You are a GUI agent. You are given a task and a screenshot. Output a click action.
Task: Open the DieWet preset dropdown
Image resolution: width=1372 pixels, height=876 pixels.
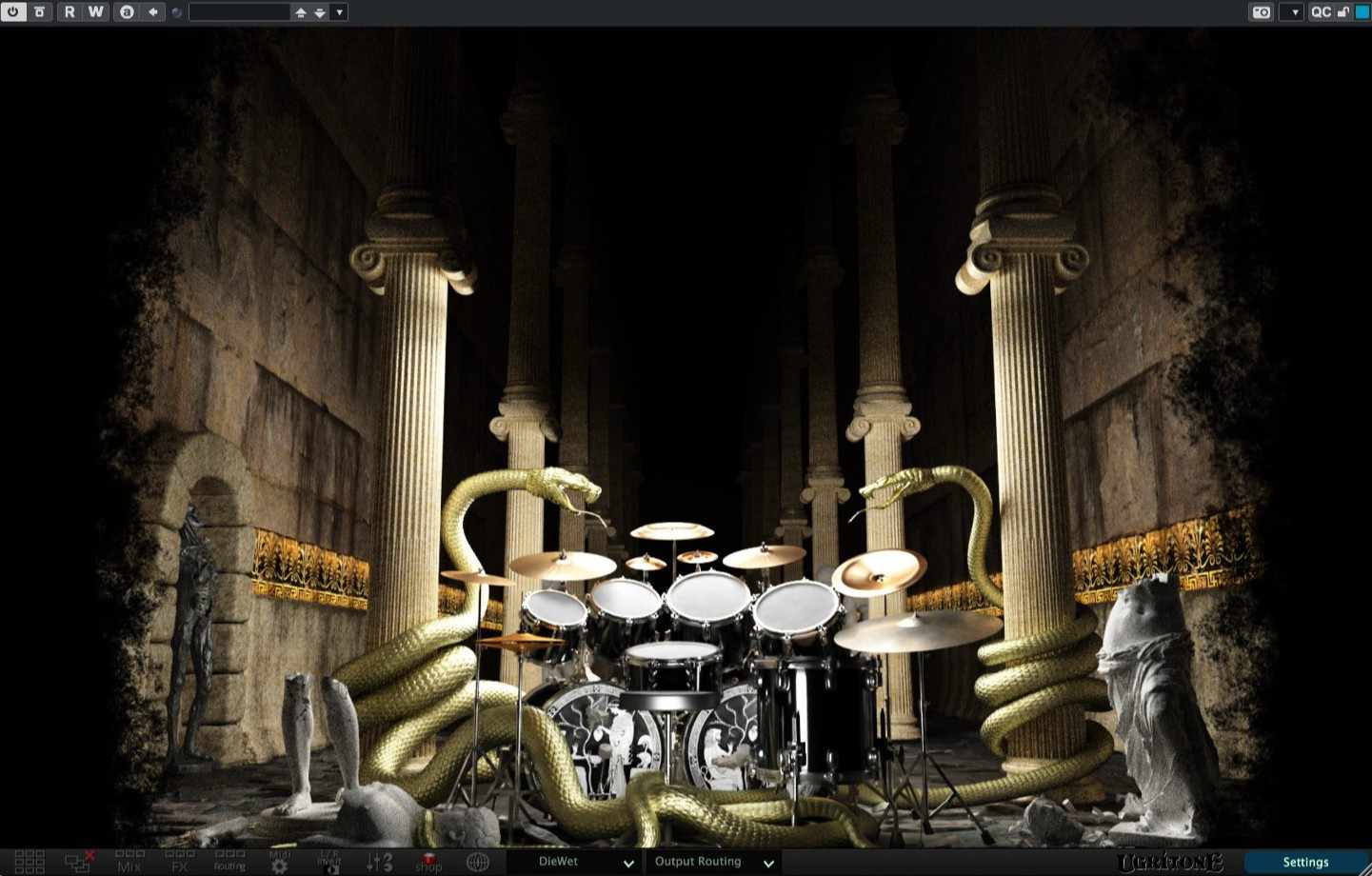(572, 862)
